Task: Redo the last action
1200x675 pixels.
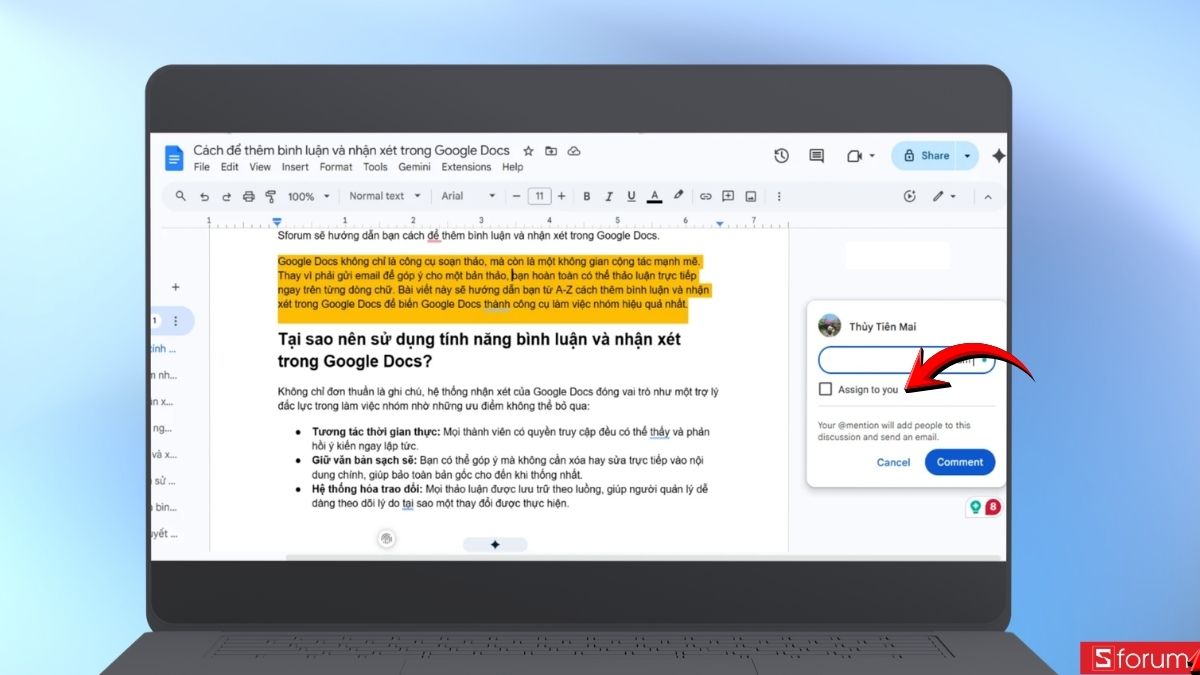Action: 227,196
